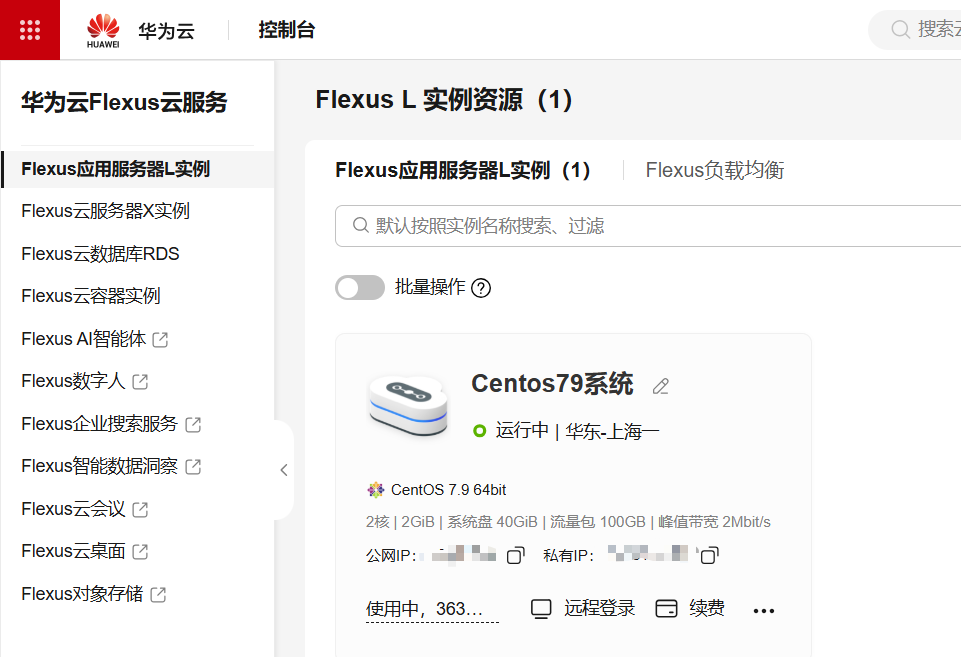Click the pencil icon to rename Centos79系统
Viewport: 961px width, 657px height.
660,386
